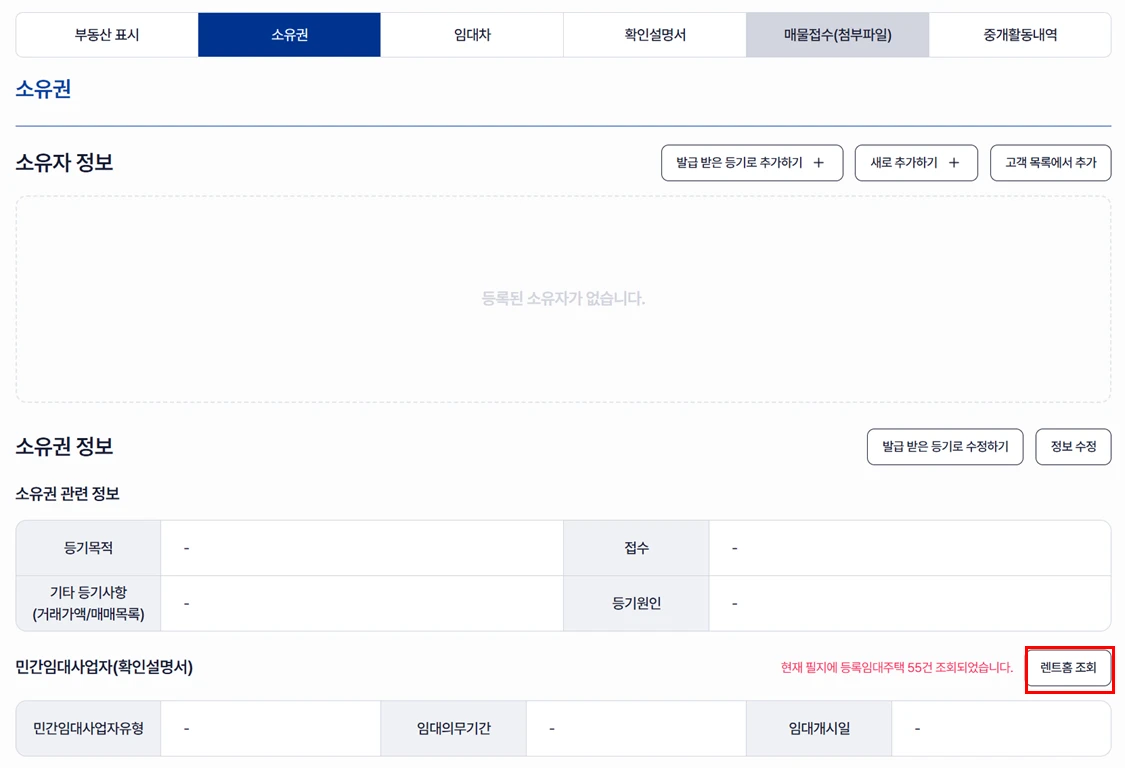Open the 부동산 표시 tab
The height and width of the screenshot is (768, 1125).
tap(107, 35)
